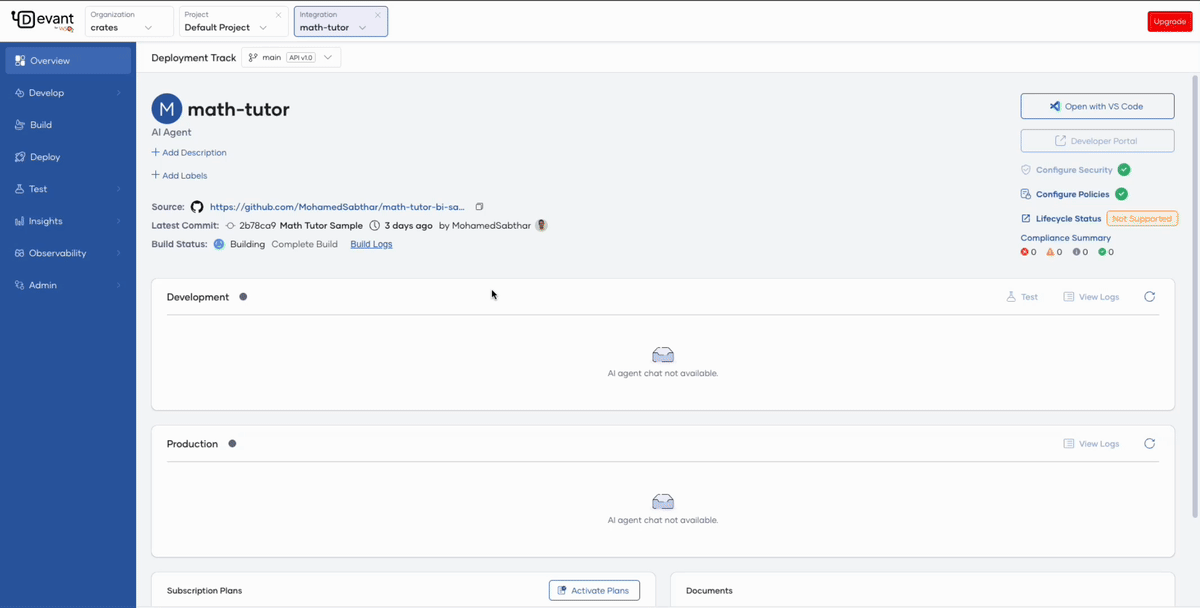1200x608 pixels.
Task: Click the Test flask sidebar icon
Action: pyautogui.click(x=20, y=189)
